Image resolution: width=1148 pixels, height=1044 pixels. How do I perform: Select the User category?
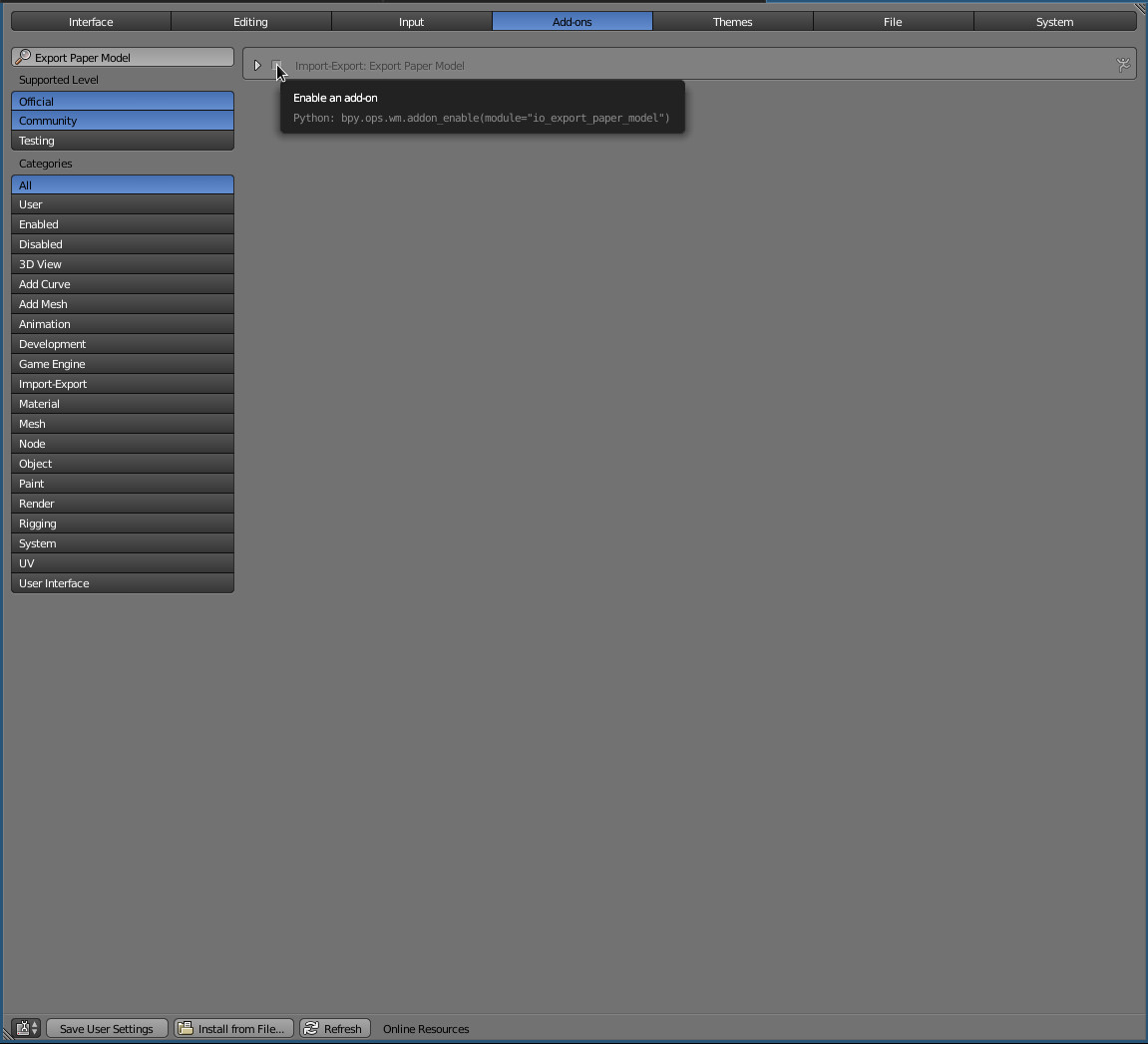[x=123, y=204]
